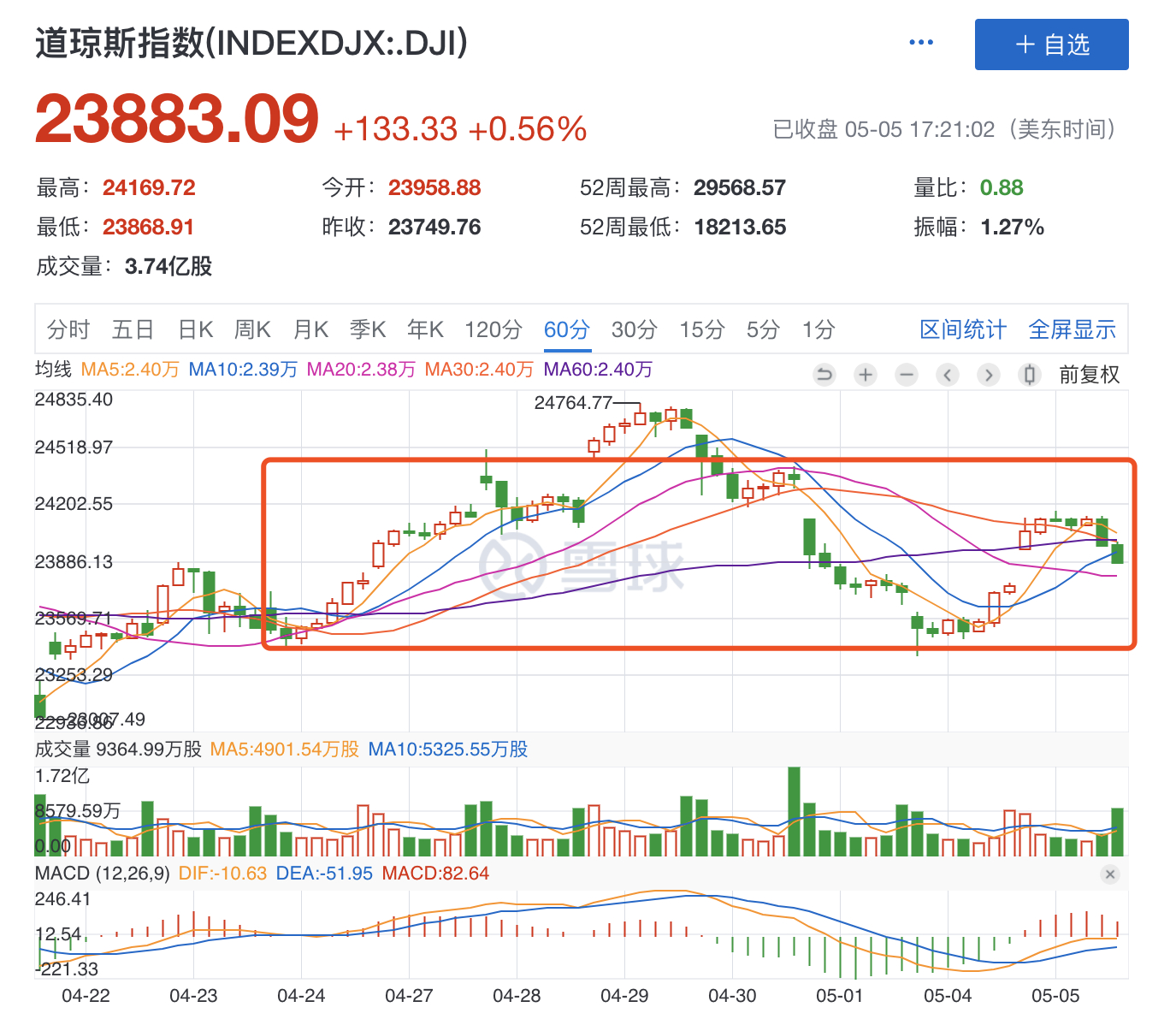Click the 已收盘 market closed timestamp

(945, 129)
